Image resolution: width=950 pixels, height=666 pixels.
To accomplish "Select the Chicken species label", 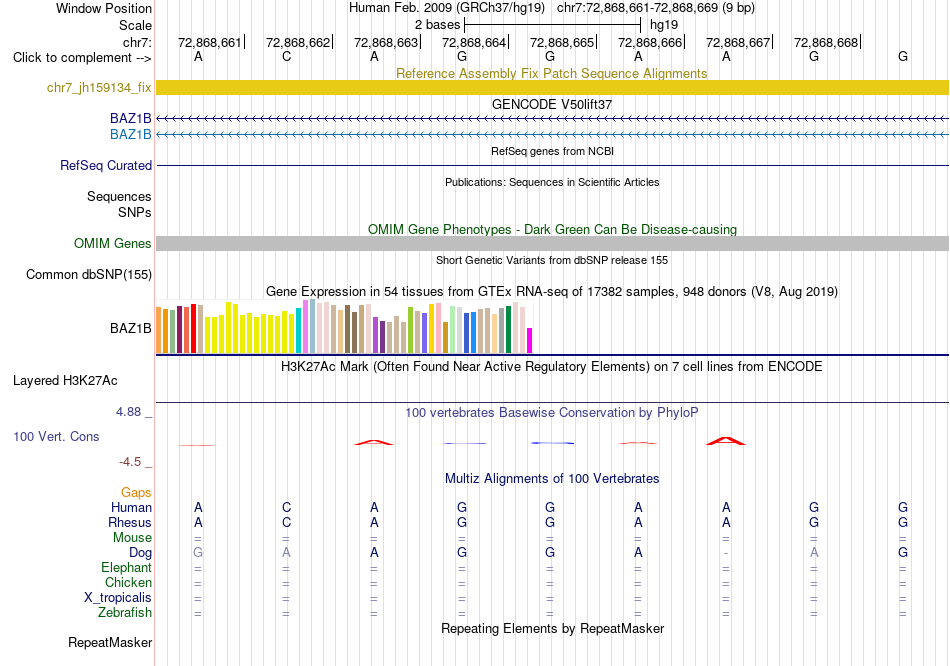I will click(x=128, y=582).
